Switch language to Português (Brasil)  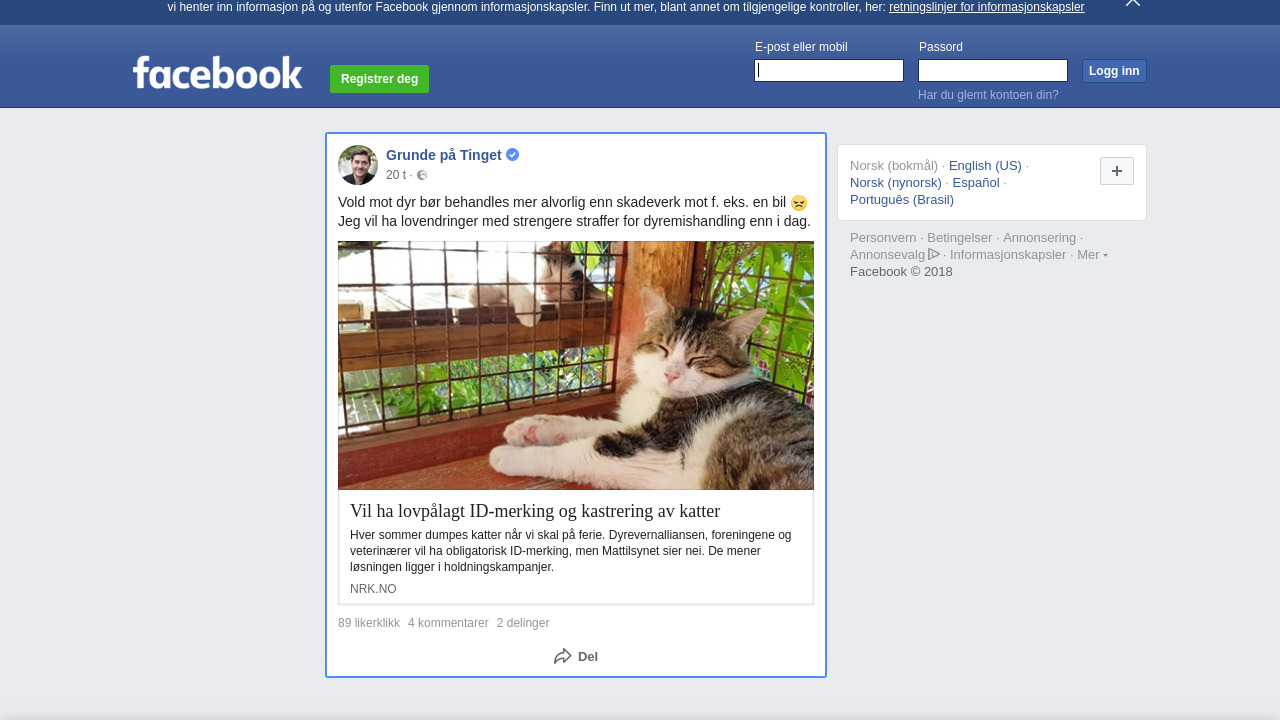click(x=902, y=200)
